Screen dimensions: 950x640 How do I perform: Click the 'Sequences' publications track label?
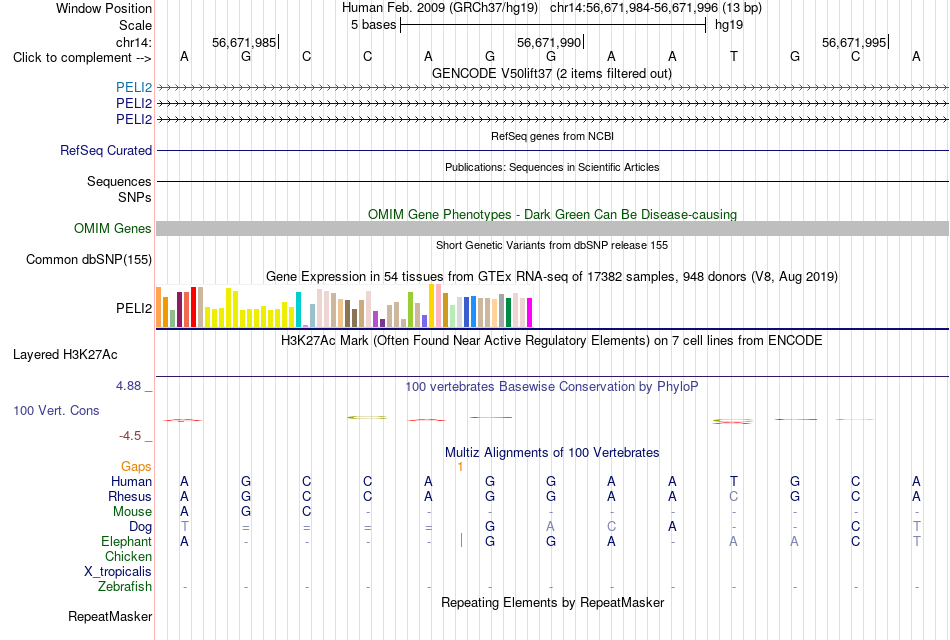click(x=119, y=181)
